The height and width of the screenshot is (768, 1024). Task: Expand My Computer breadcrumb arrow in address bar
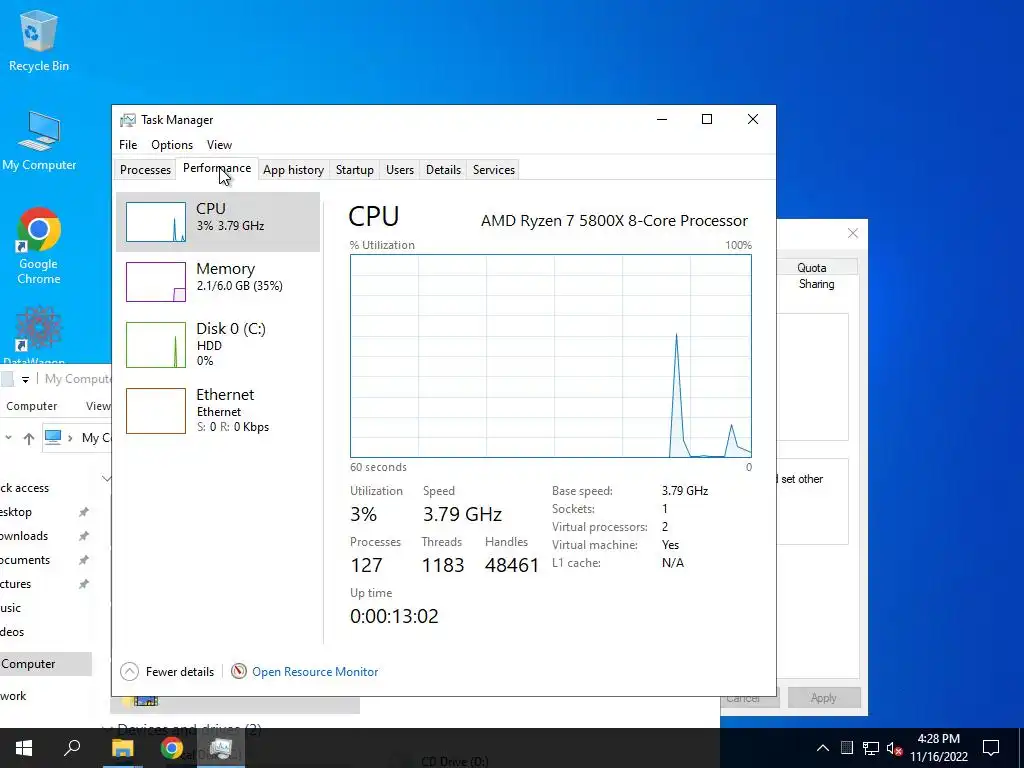(x=70, y=438)
